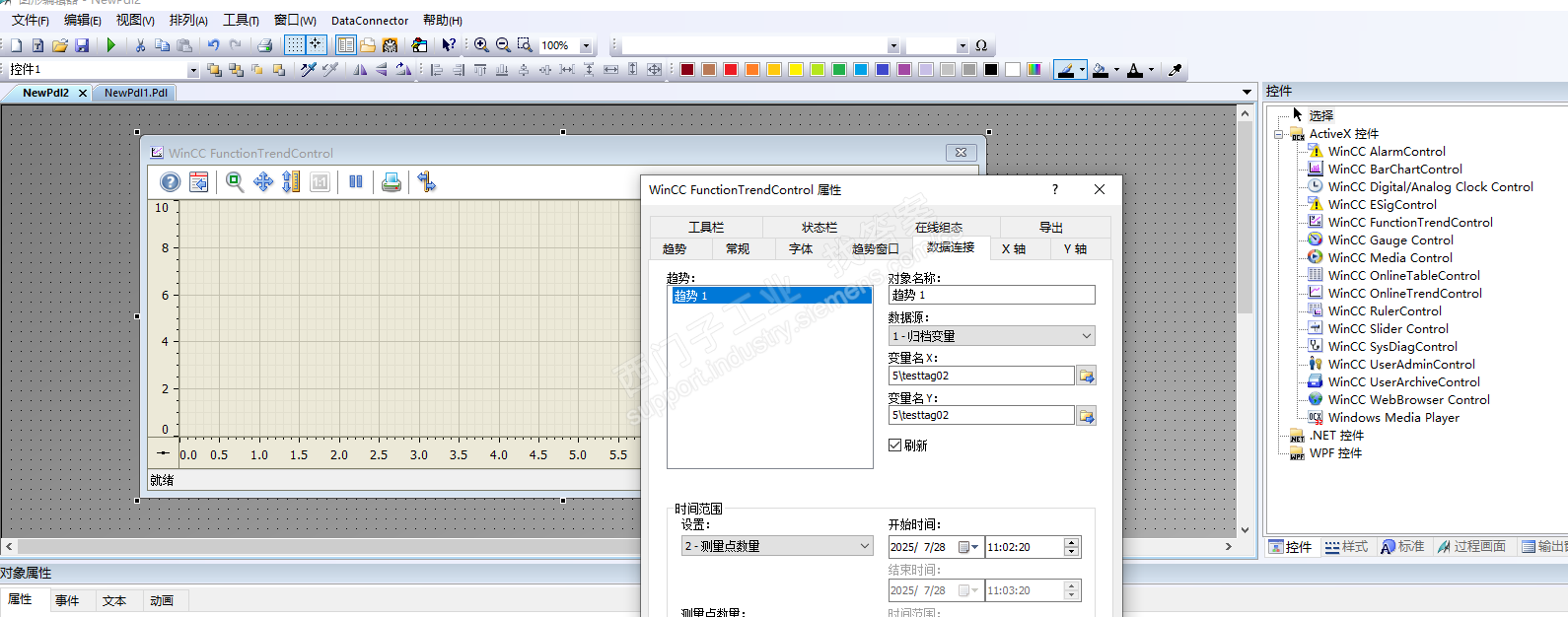
Task: Flip the object horizontally with the mirror icon
Action: click(x=360, y=70)
